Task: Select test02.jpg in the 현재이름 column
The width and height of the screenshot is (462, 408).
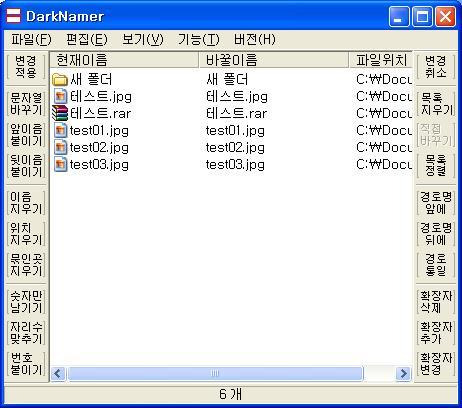Action: tap(99, 148)
